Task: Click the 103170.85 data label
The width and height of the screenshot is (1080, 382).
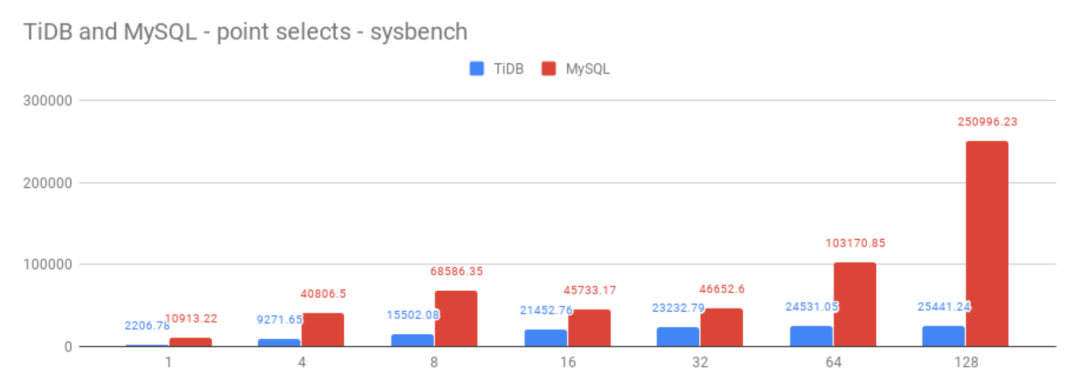Action: tap(855, 243)
